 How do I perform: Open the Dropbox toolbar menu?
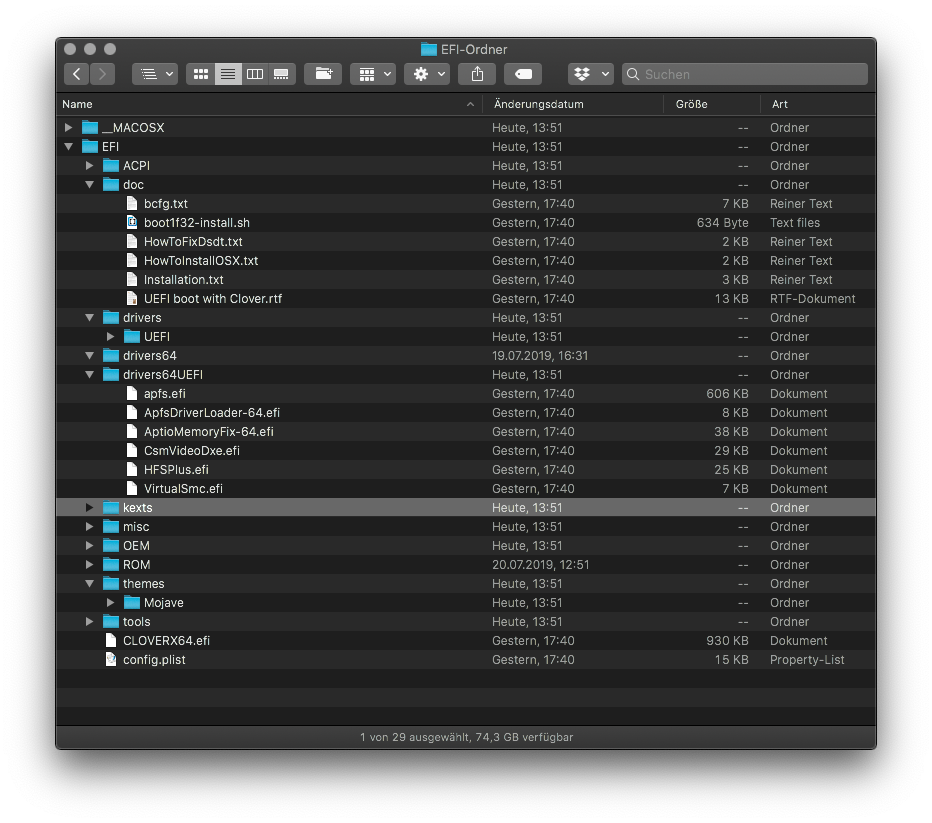591,74
